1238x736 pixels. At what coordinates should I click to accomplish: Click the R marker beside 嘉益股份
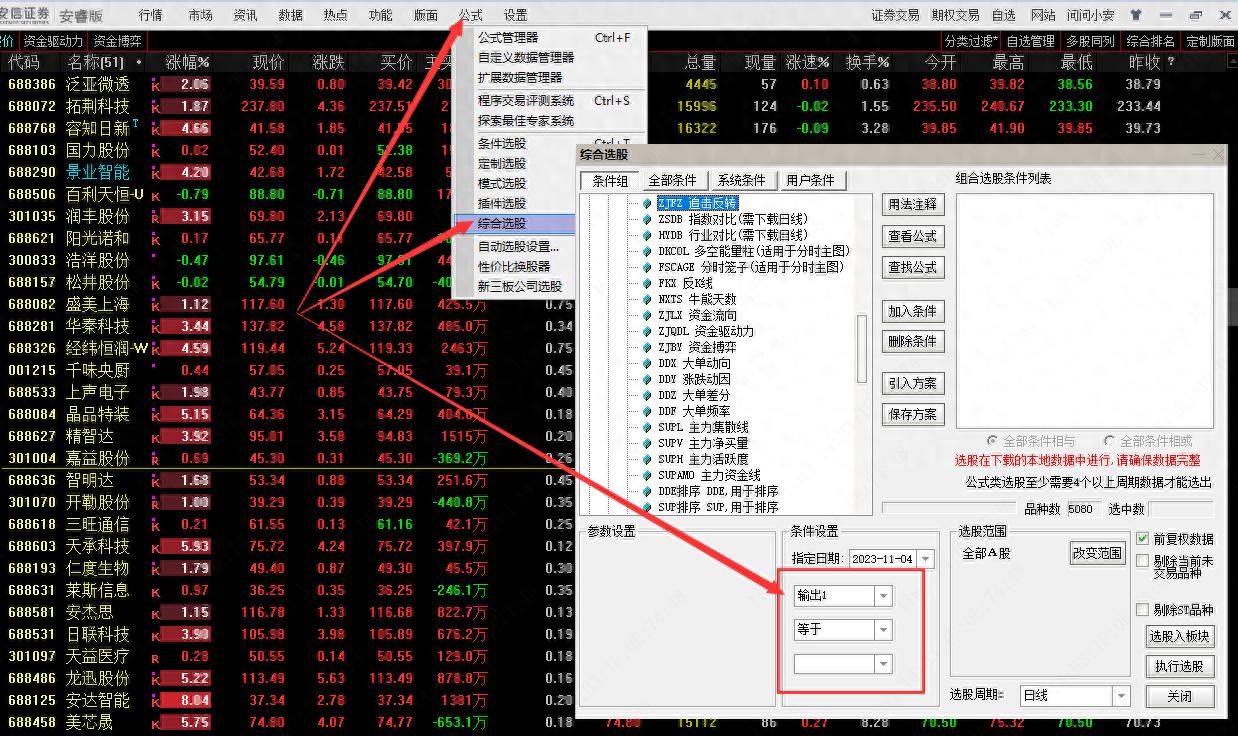(x=155, y=459)
